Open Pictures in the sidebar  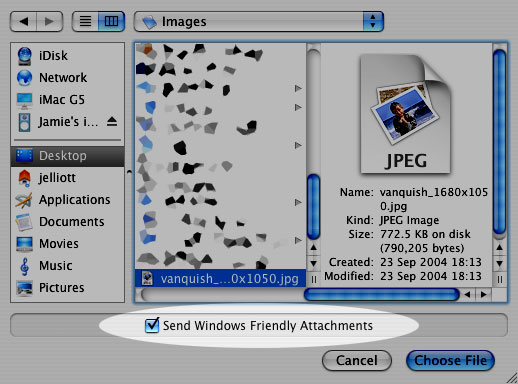click(67, 288)
